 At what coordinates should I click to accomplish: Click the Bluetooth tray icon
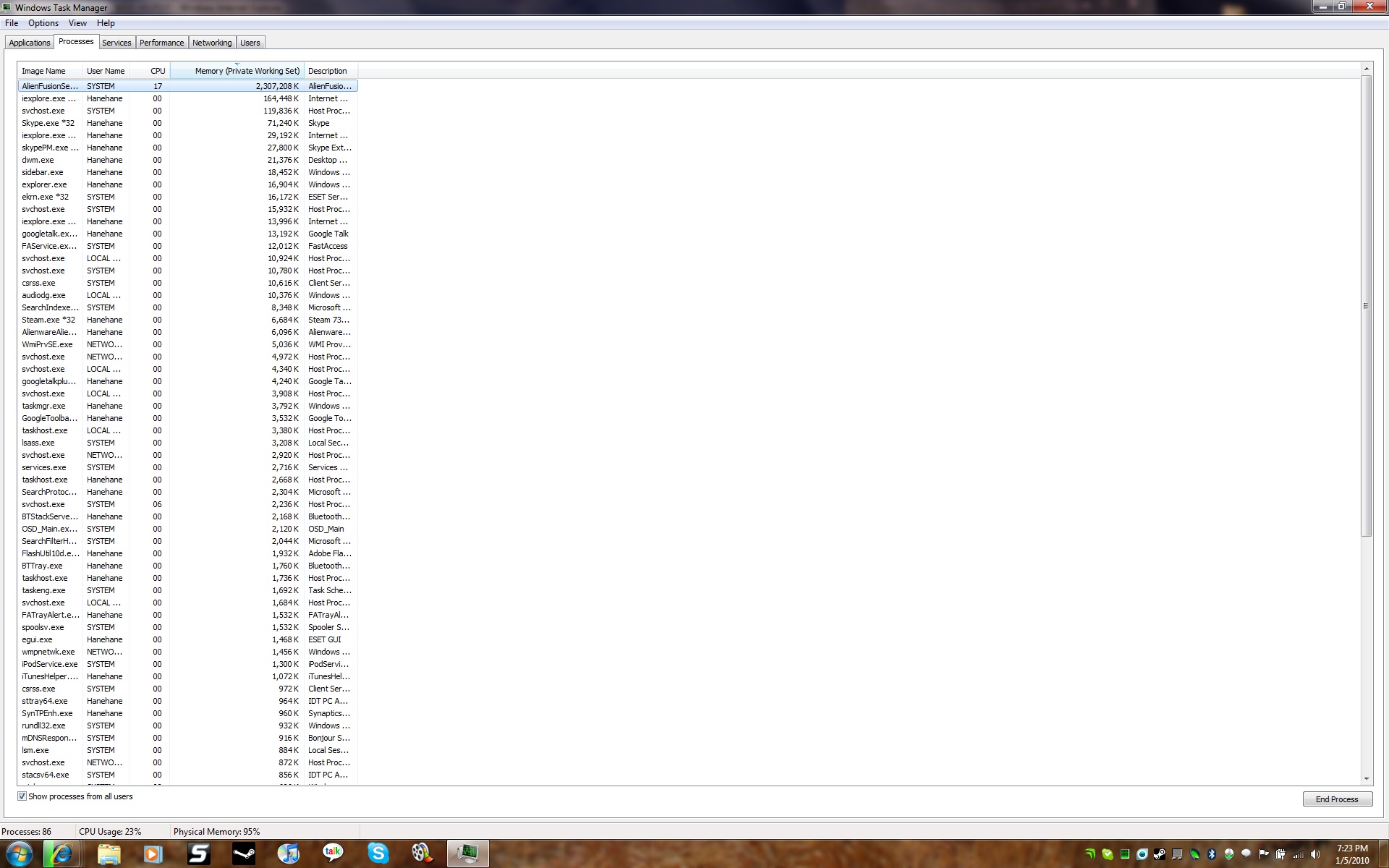coord(1212,854)
